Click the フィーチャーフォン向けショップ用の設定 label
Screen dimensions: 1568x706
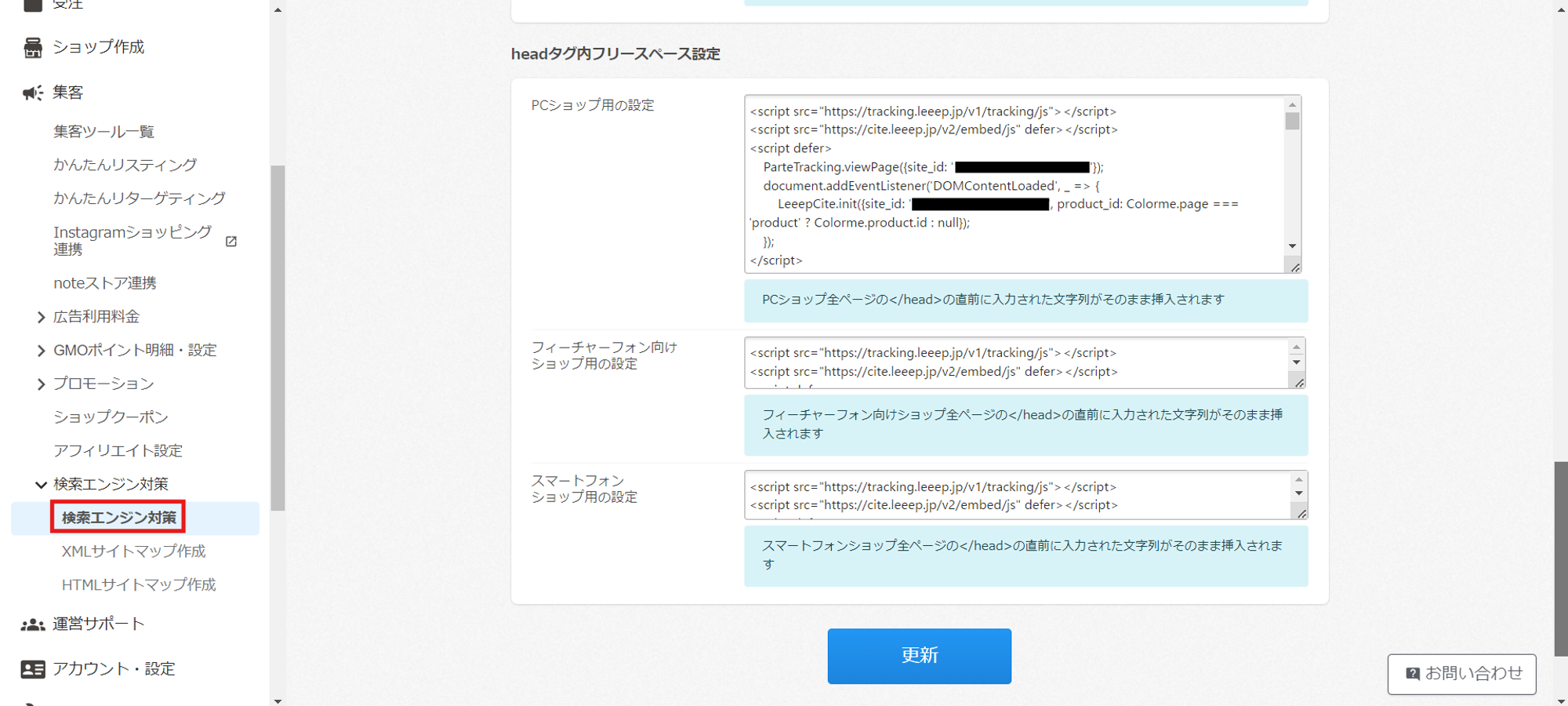pos(604,355)
